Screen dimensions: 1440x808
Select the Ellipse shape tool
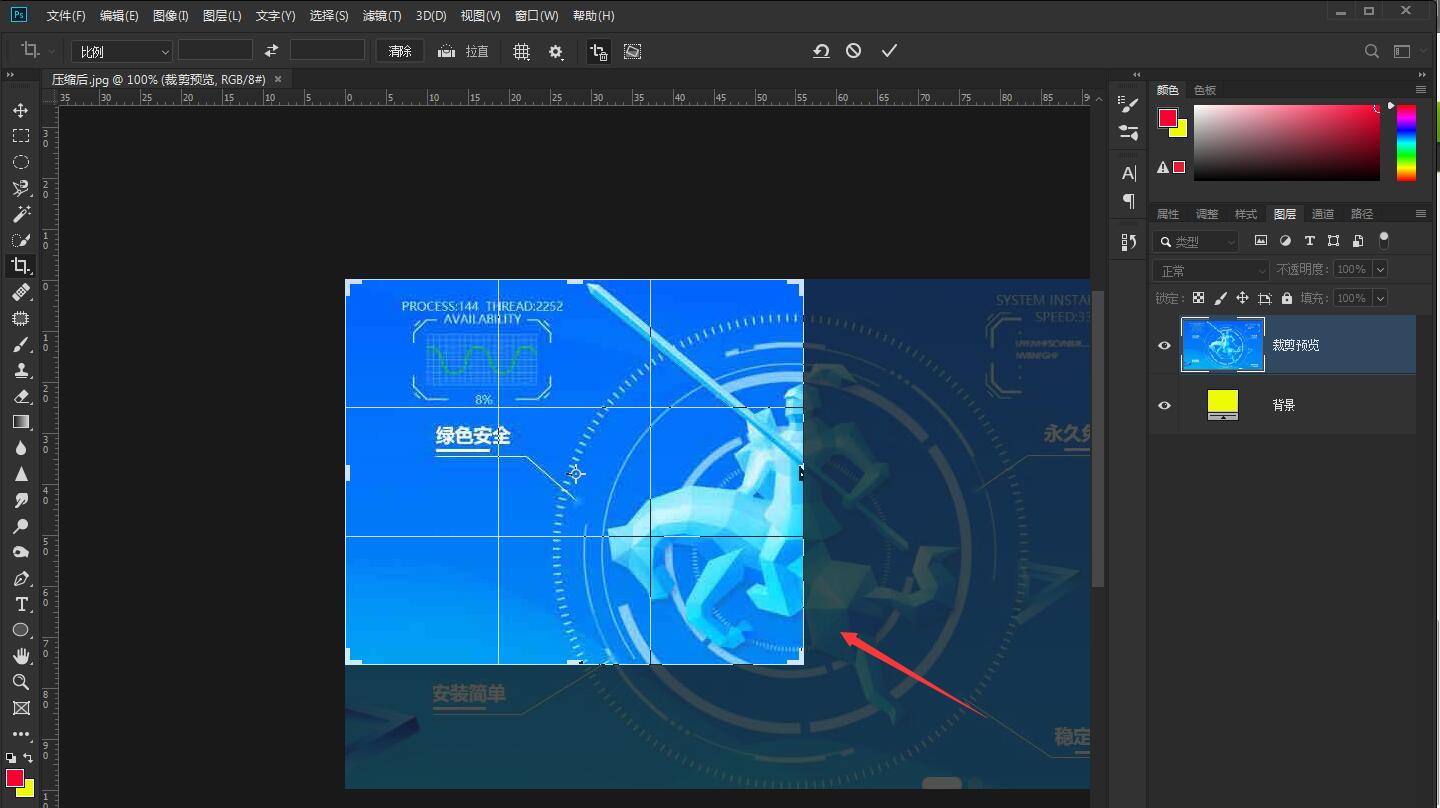click(x=20, y=630)
